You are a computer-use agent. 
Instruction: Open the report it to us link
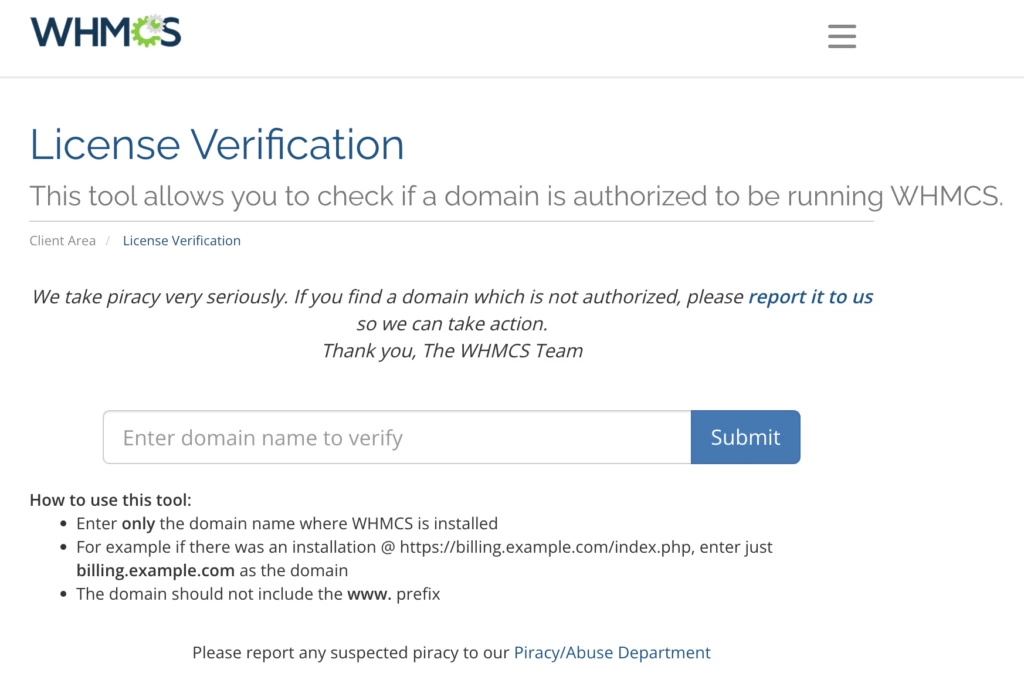pyautogui.click(x=810, y=296)
